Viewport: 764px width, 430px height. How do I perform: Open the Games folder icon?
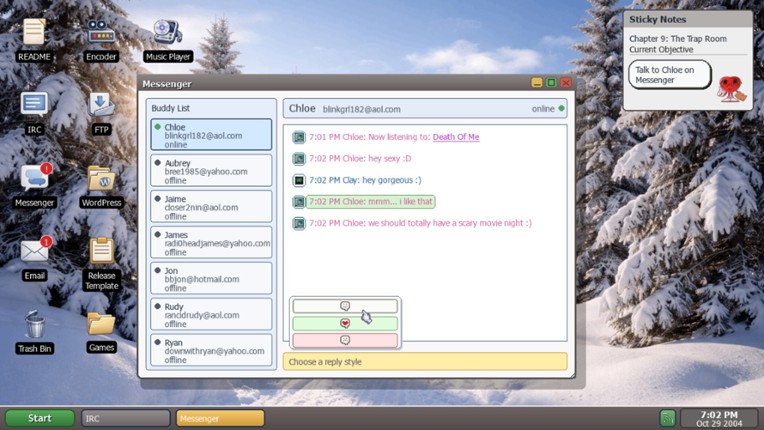(101, 328)
